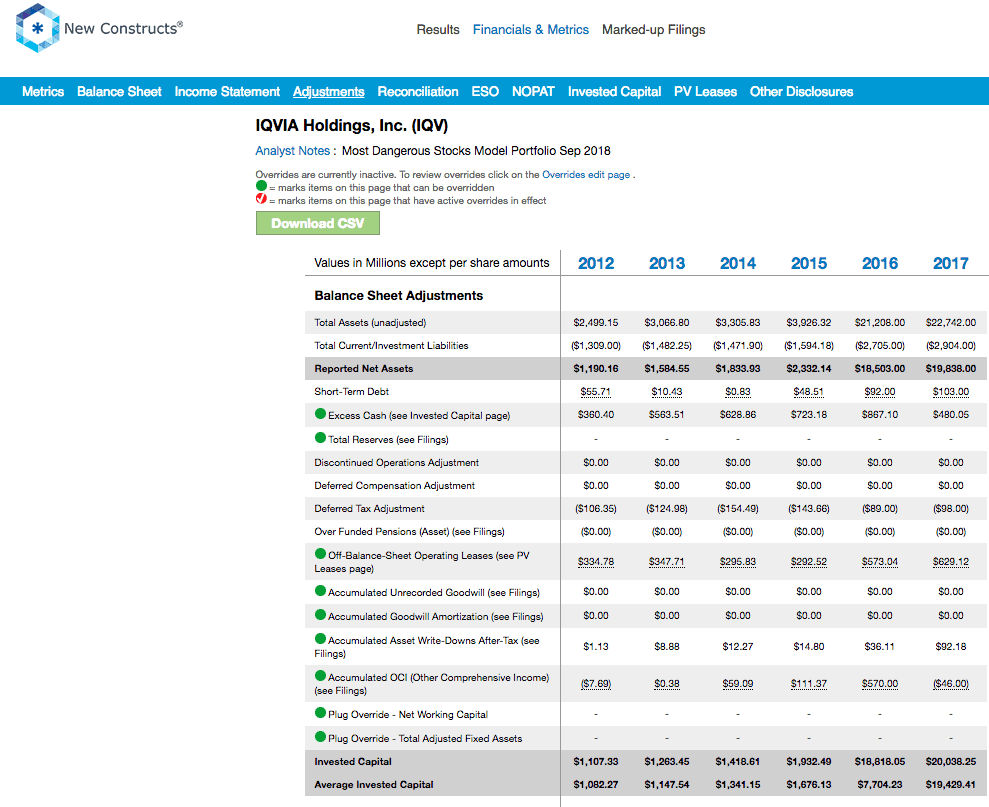The height and width of the screenshot is (807, 989).
Task: Switch to the Metrics tab
Action: (43, 91)
